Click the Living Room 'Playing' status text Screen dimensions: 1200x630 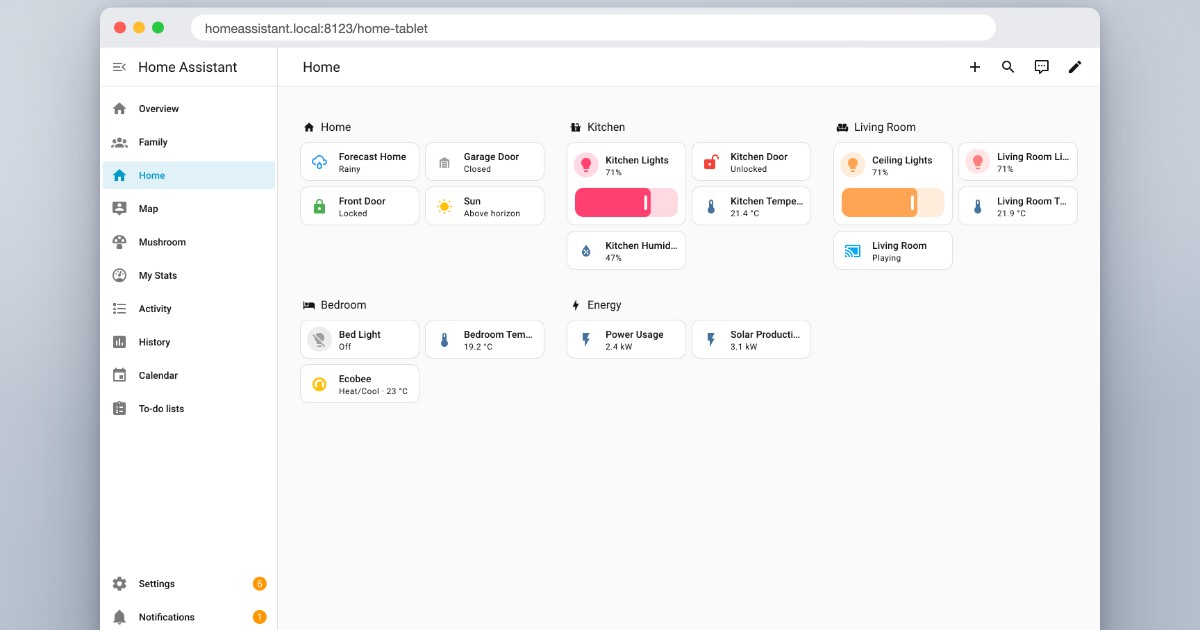click(886, 258)
